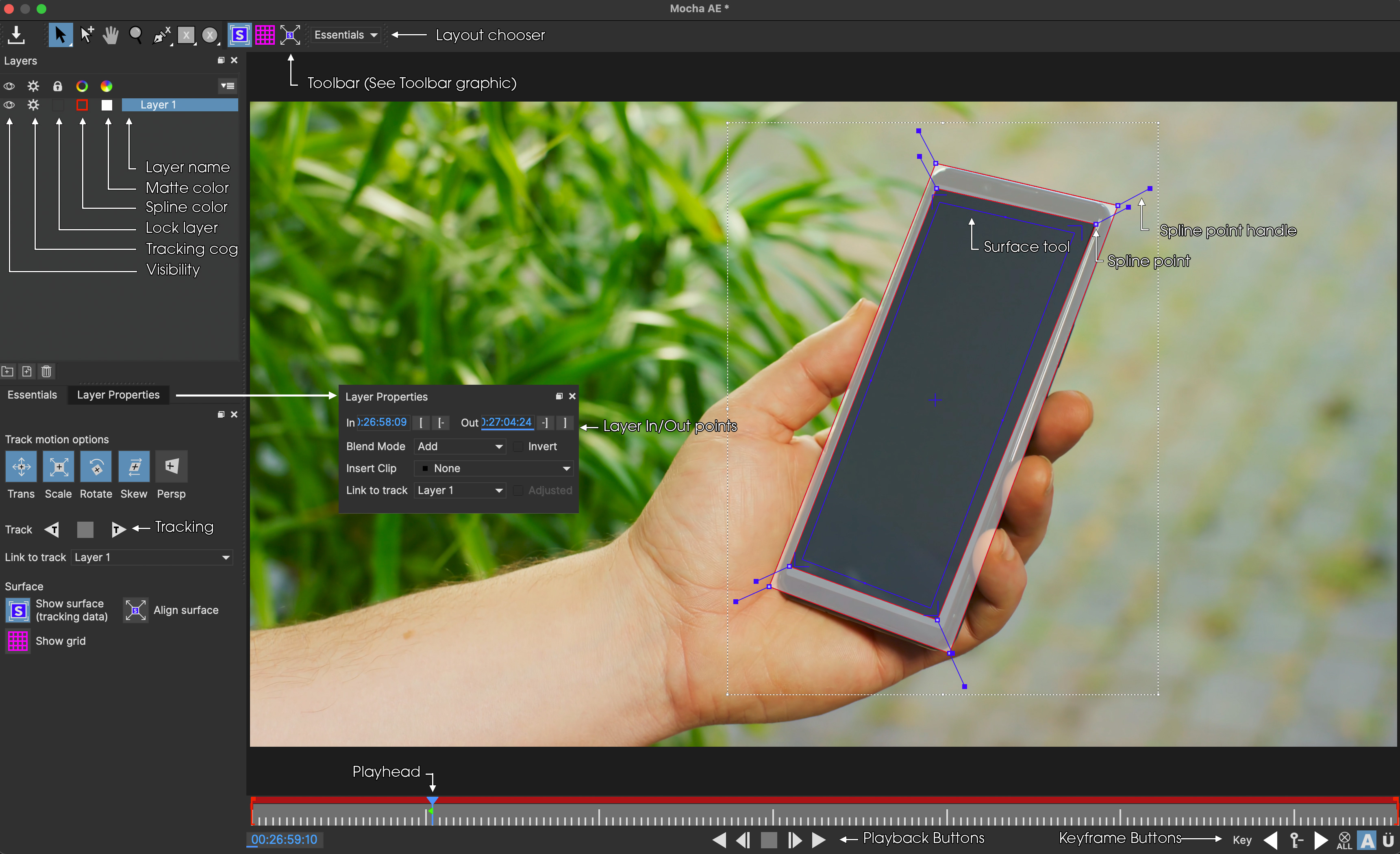Close the floating Layer Properties panel
The height and width of the screenshot is (854, 1400).
572,397
